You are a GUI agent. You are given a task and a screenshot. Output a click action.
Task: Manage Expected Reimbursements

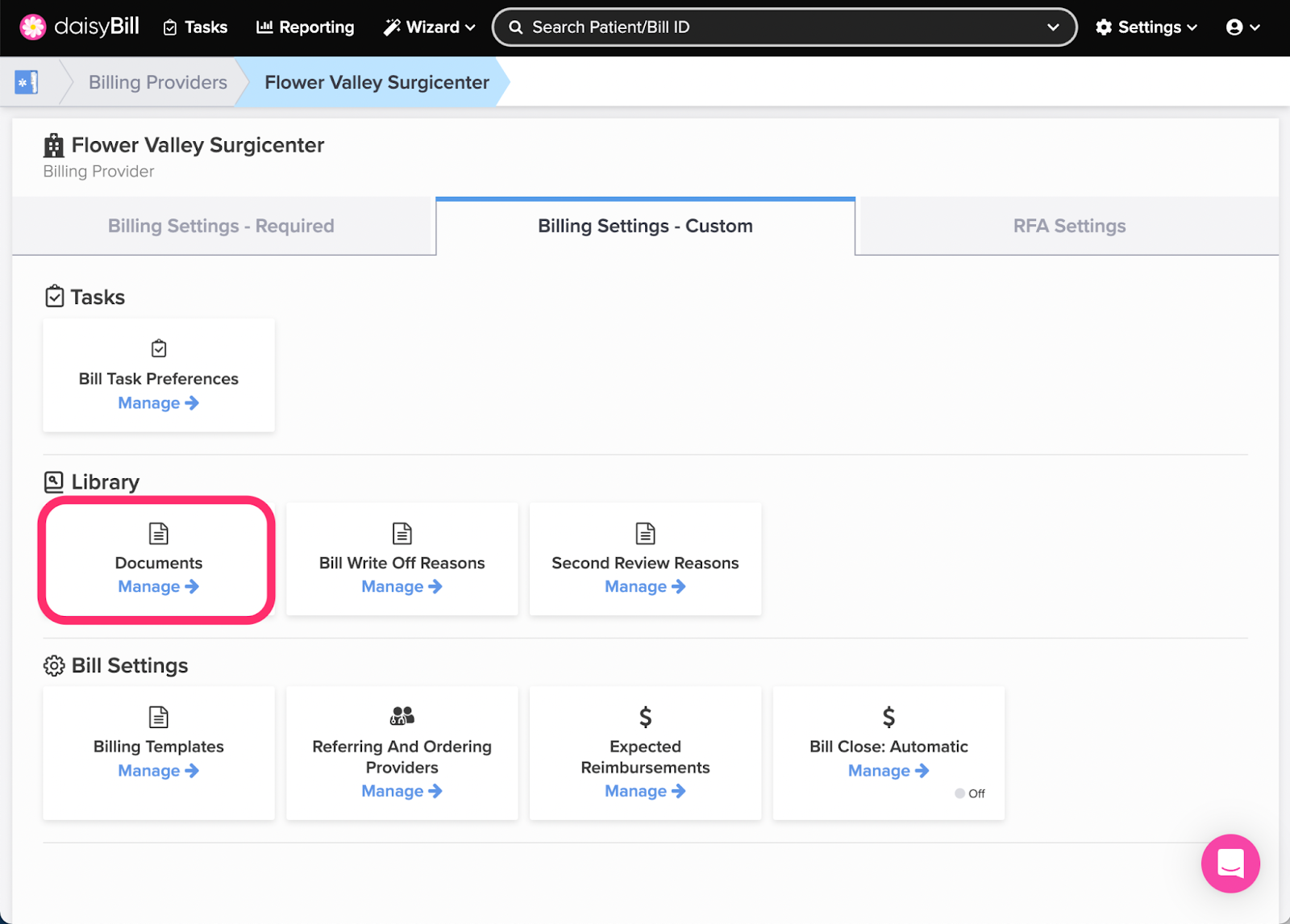click(645, 792)
